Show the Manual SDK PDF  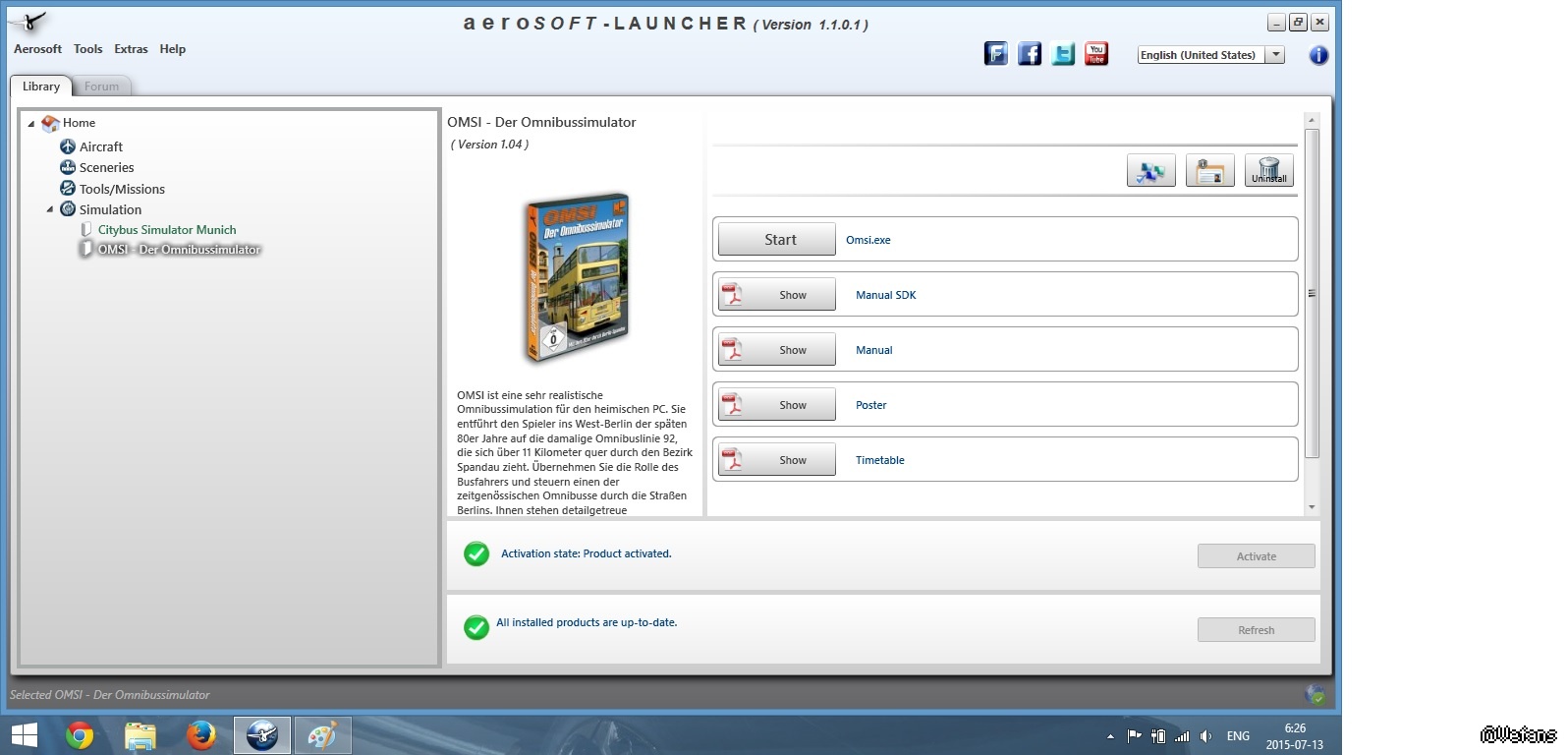click(777, 294)
